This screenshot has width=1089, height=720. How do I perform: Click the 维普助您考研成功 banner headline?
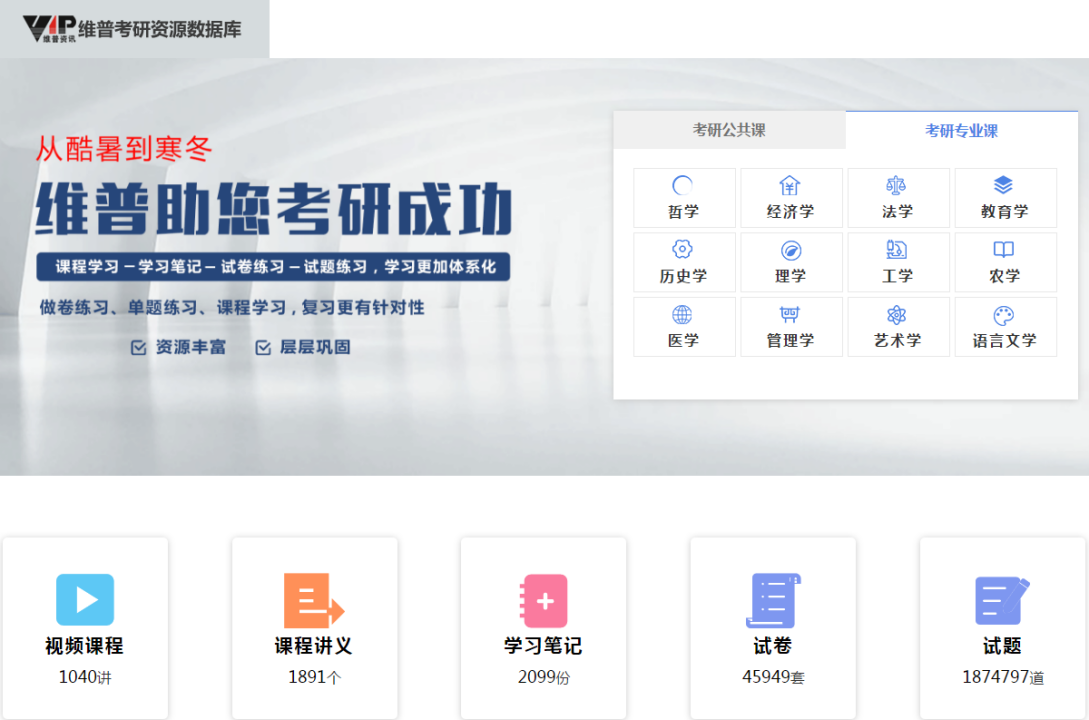273,208
